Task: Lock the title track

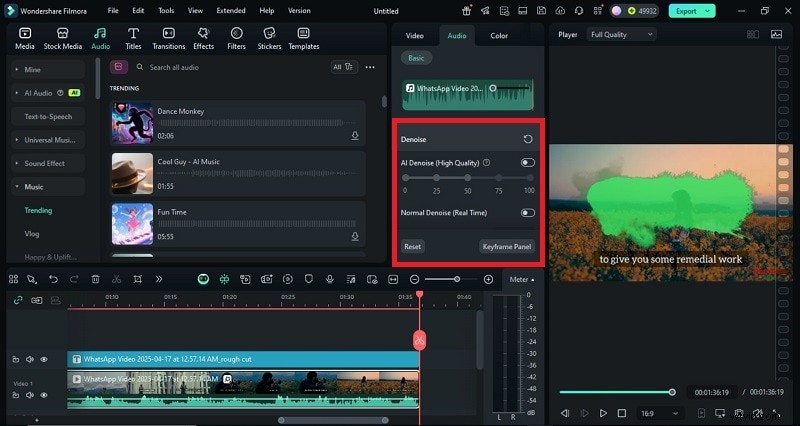Action: pos(16,359)
